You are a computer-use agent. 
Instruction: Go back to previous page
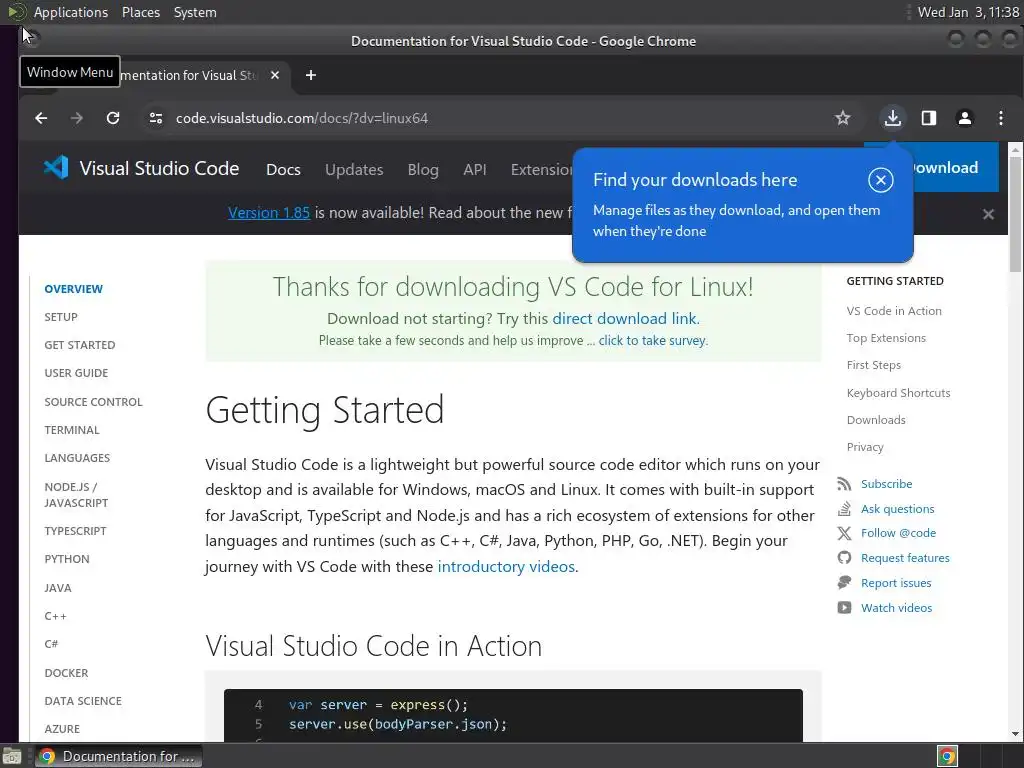pos(41,118)
